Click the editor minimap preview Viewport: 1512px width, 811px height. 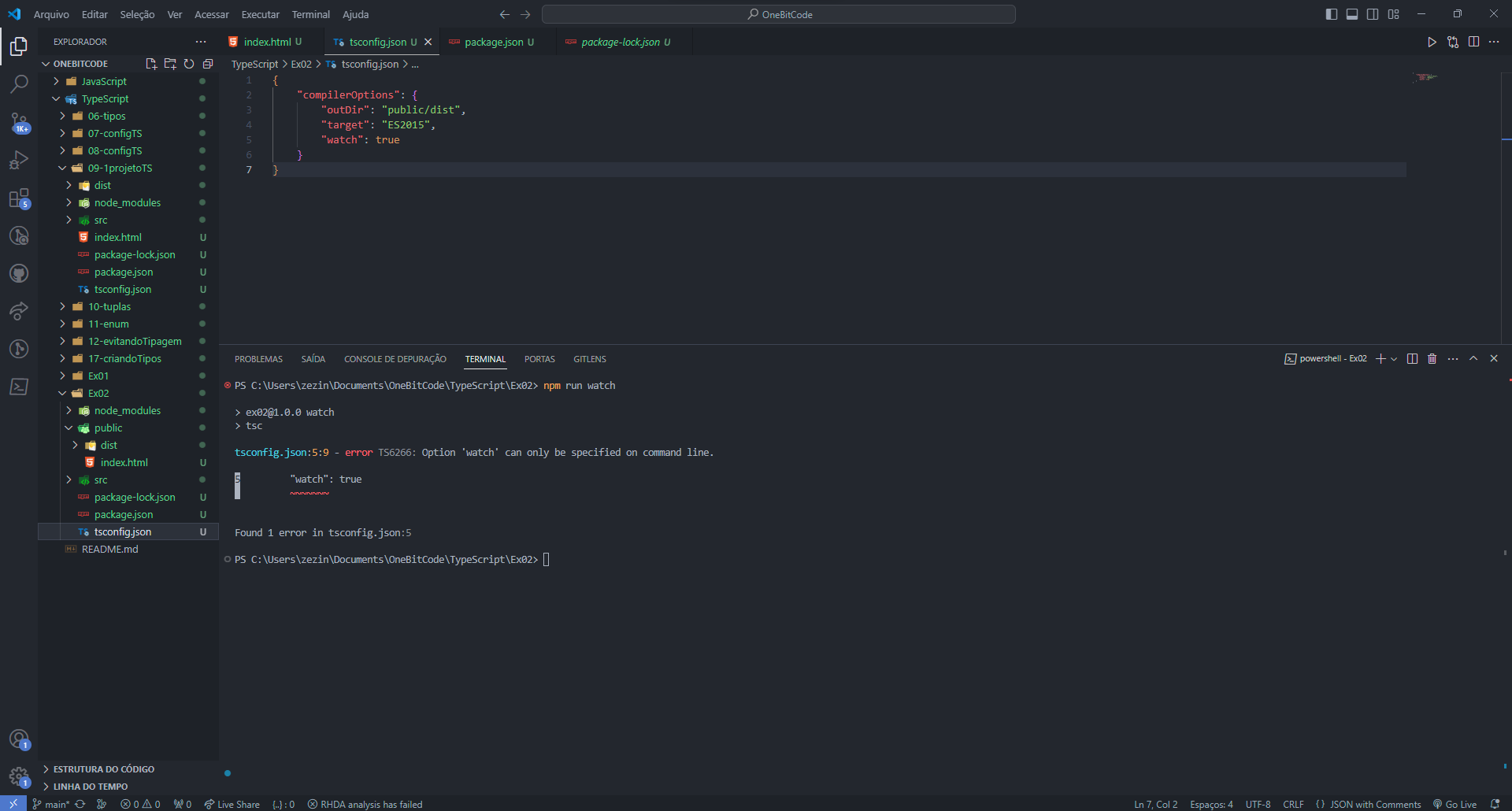click(x=1426, y=77)
